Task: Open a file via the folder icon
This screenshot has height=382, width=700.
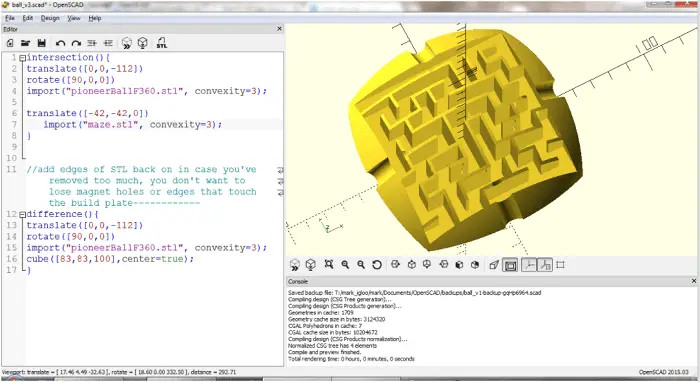Action: [x=25, y=43]
